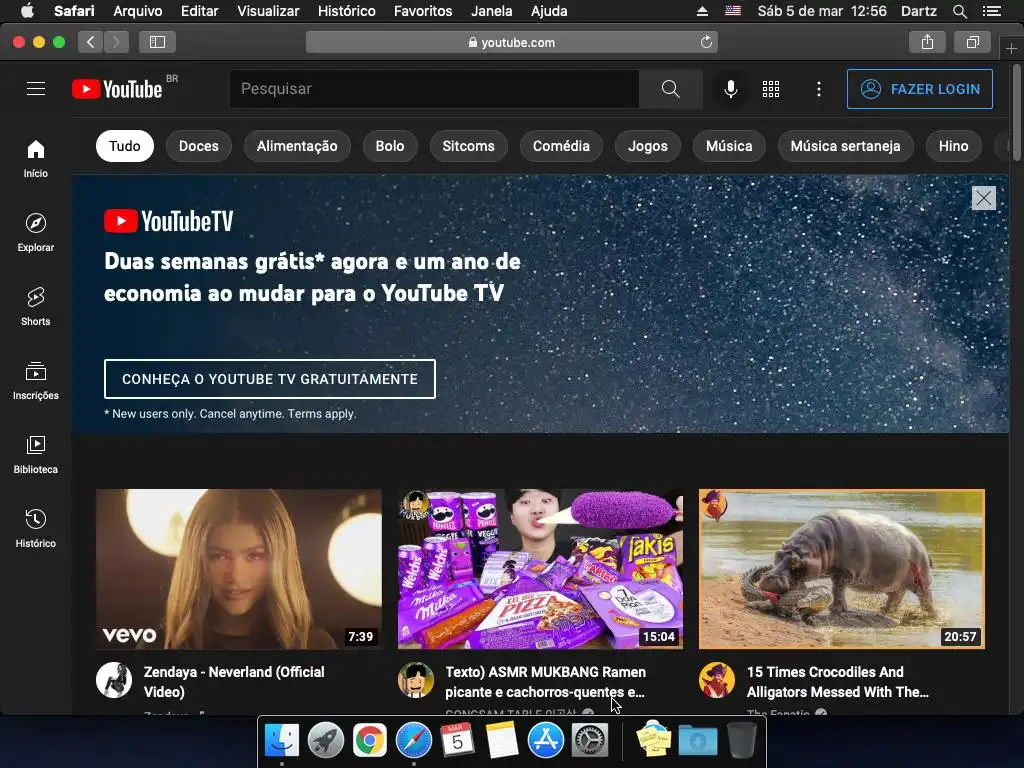Image resolution: width=1024 pixels, height=768 pixels.
Task: Open Spotlight search in menu bar
Action: click(x=959, y=11)
